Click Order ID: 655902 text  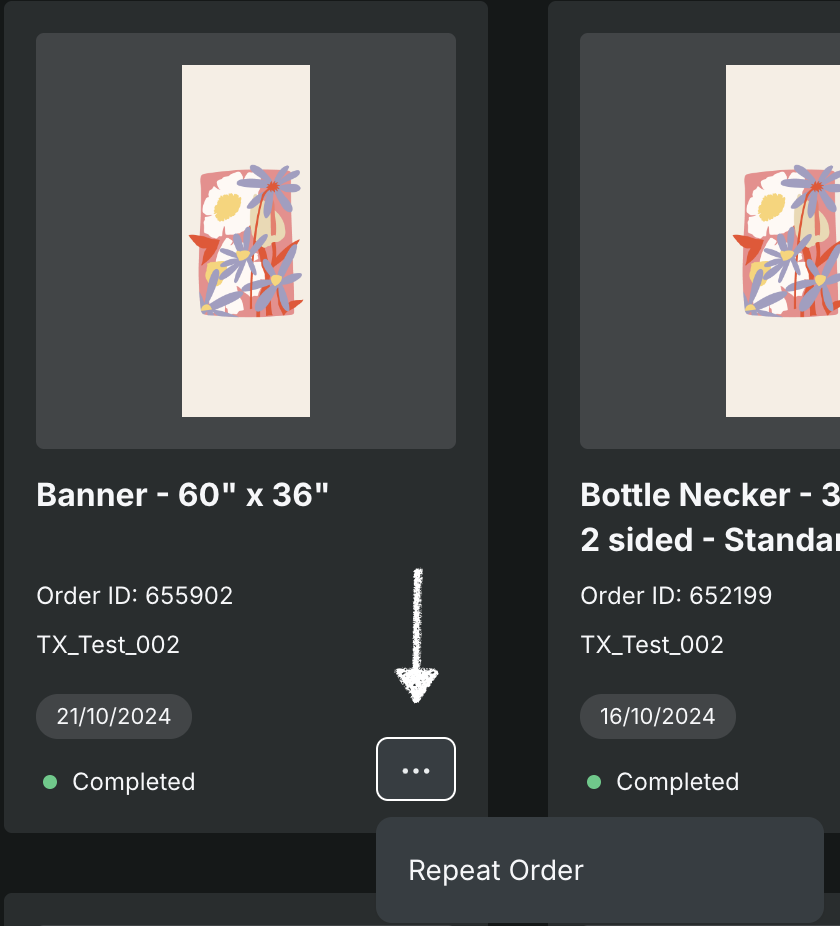(x=135, y=596)
